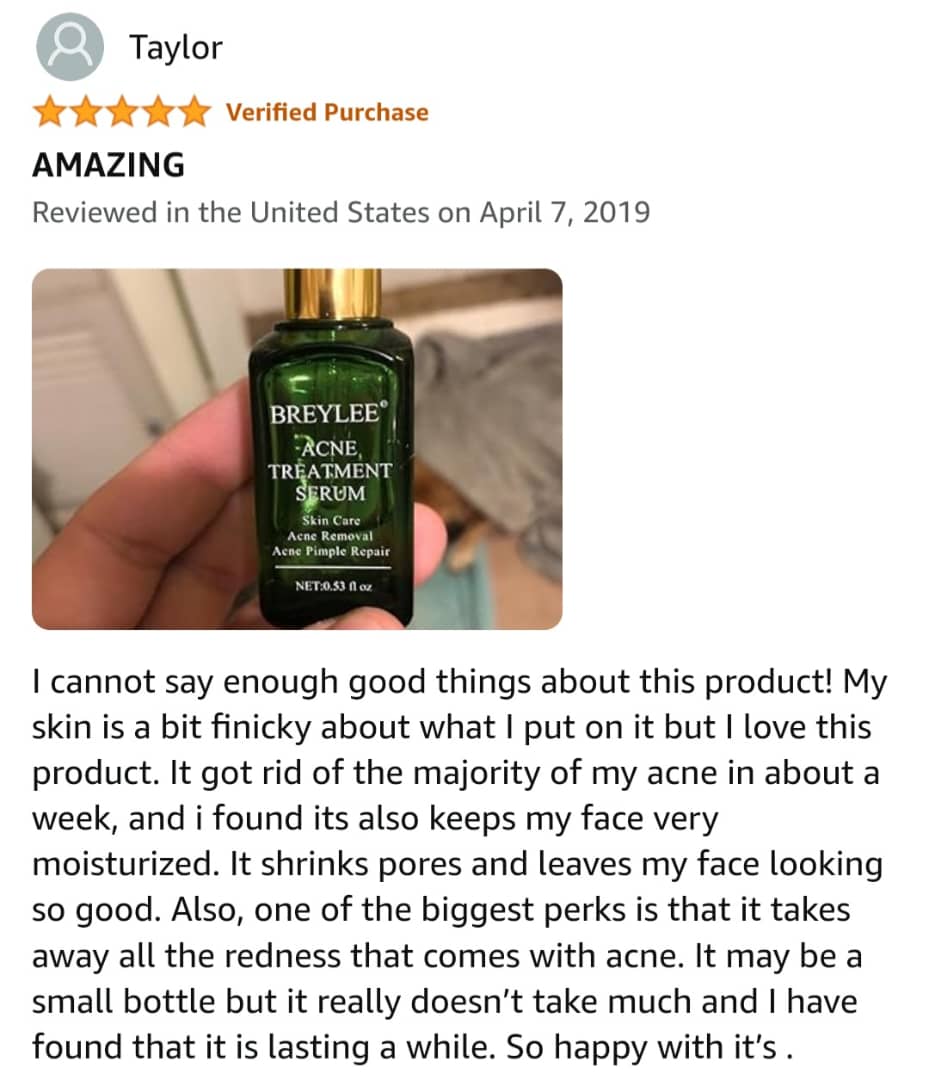Click the gold bottle cap in photo
Viewport: 929px width, 1080px height.
[x=333, y=294]
